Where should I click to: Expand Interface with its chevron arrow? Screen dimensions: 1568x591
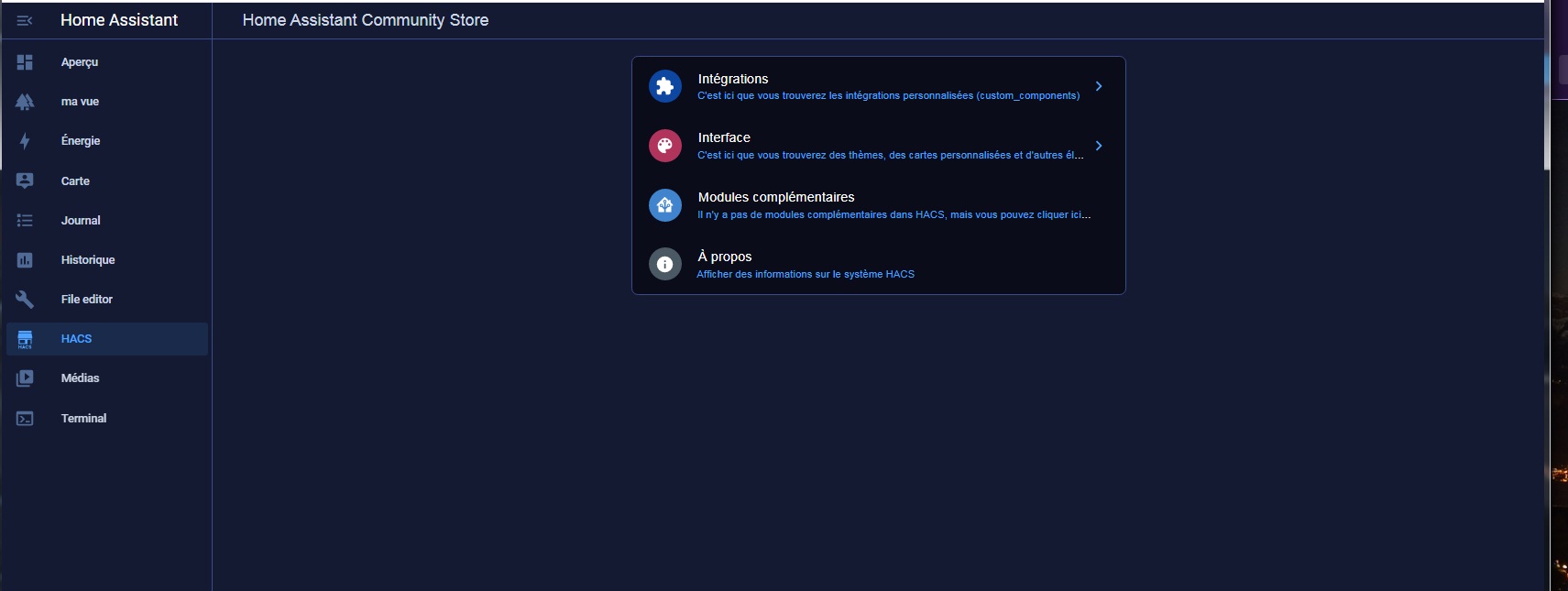click(x=1099, y=146)
